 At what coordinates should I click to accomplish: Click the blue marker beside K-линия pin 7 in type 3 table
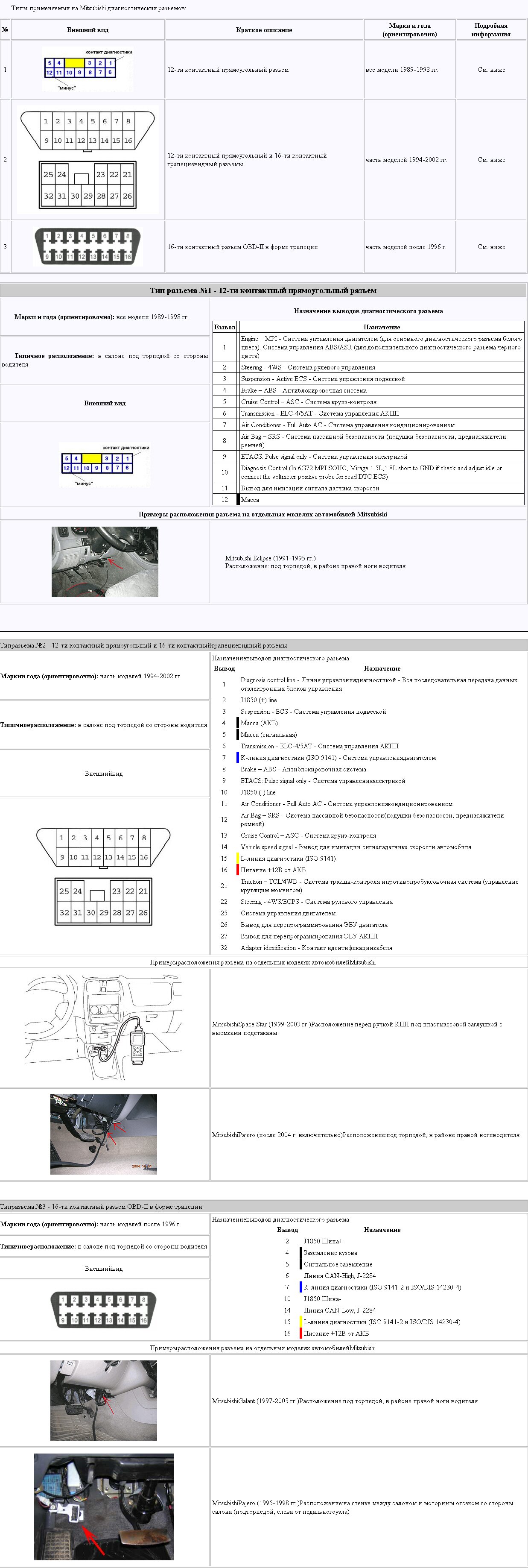(x=300, y=1287)
